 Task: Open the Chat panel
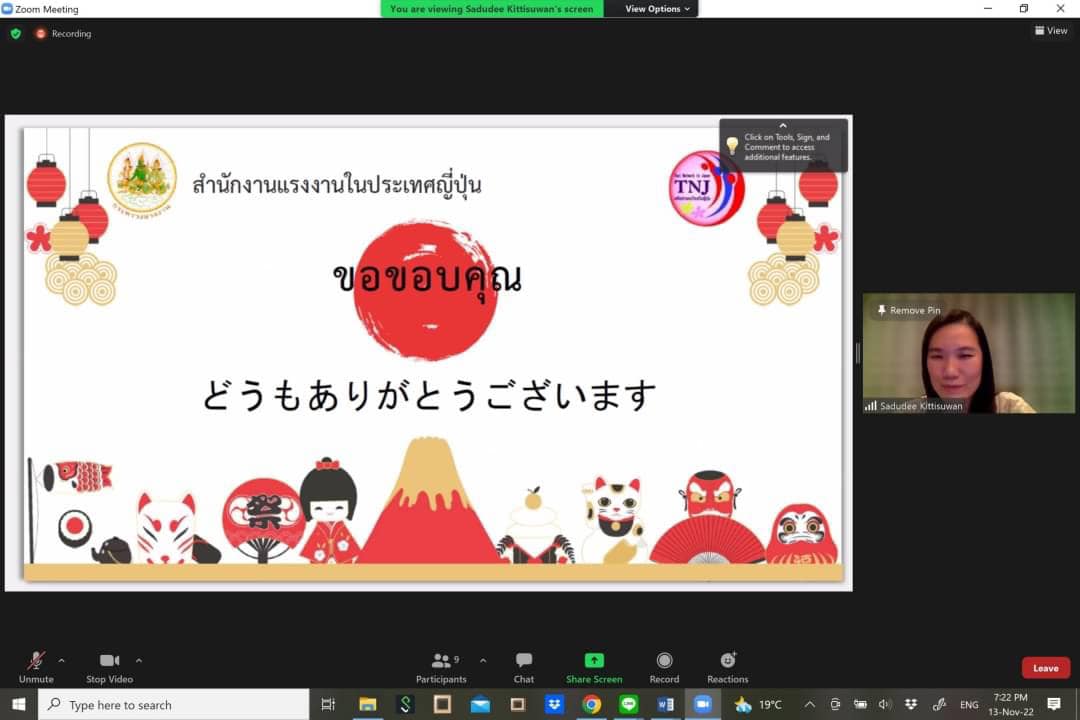pos(523,667)
